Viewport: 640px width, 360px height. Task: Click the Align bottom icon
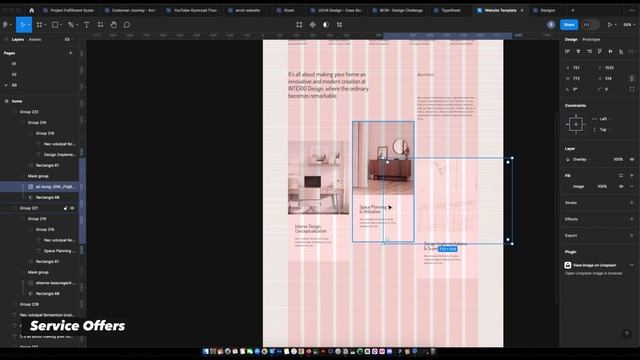(621, 51)
